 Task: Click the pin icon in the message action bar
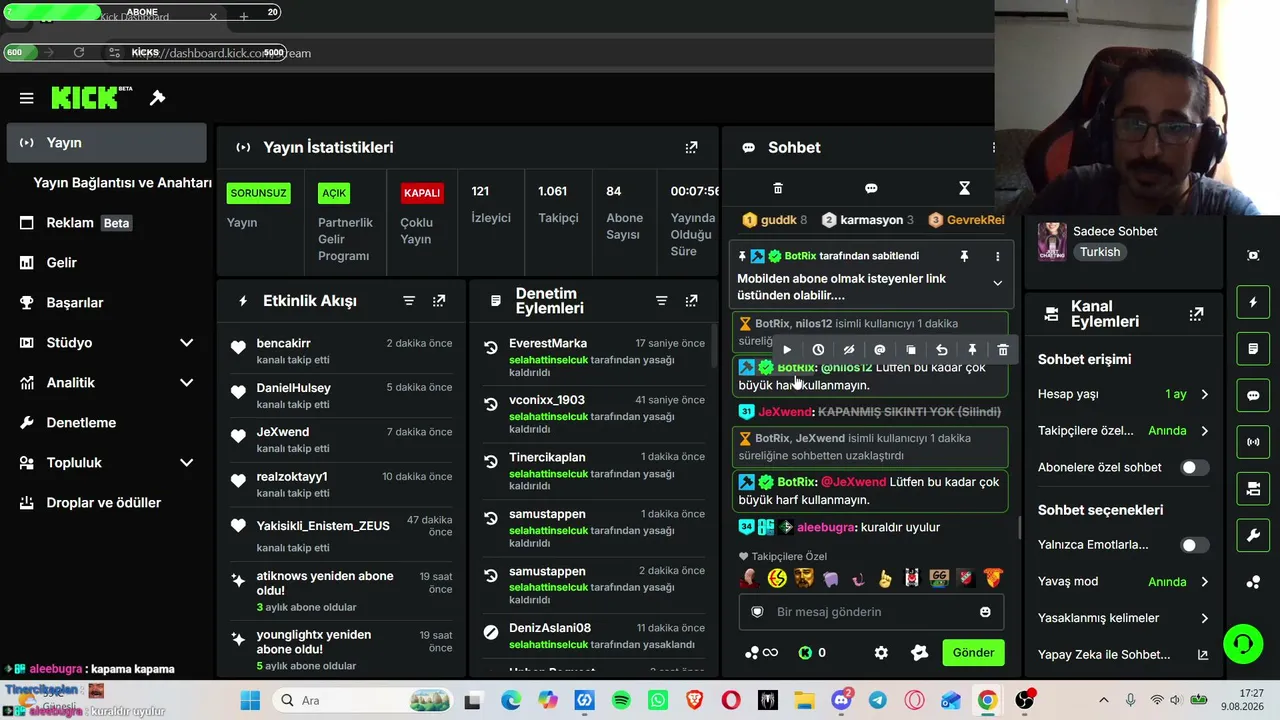tap(972, 350)
